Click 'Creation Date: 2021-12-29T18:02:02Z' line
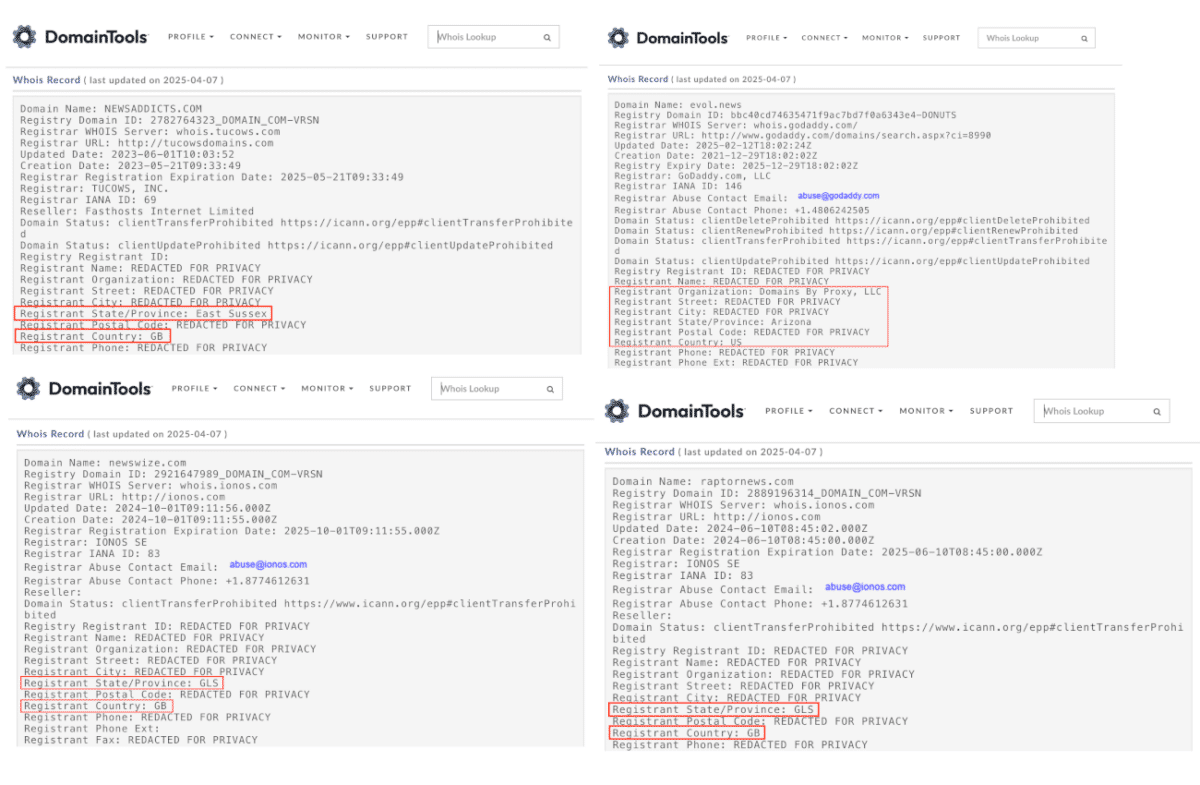 (714, 156)
